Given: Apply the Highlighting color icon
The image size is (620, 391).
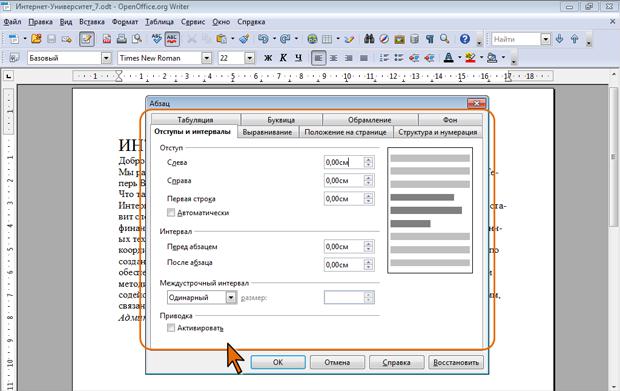Looking at the screenshot, I should tap(470, 58).
